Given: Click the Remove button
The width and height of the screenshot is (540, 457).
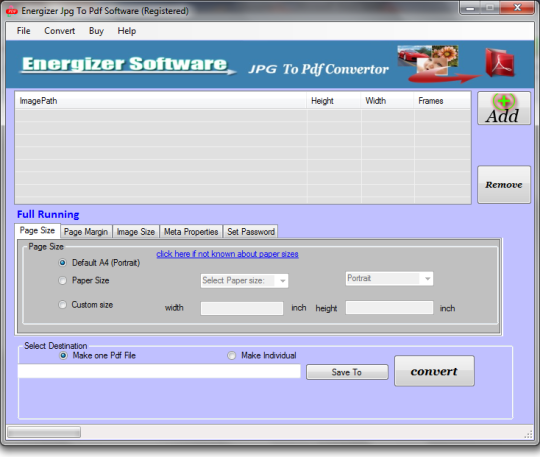Looking at the screenshot, I should [x=504, y=185].
